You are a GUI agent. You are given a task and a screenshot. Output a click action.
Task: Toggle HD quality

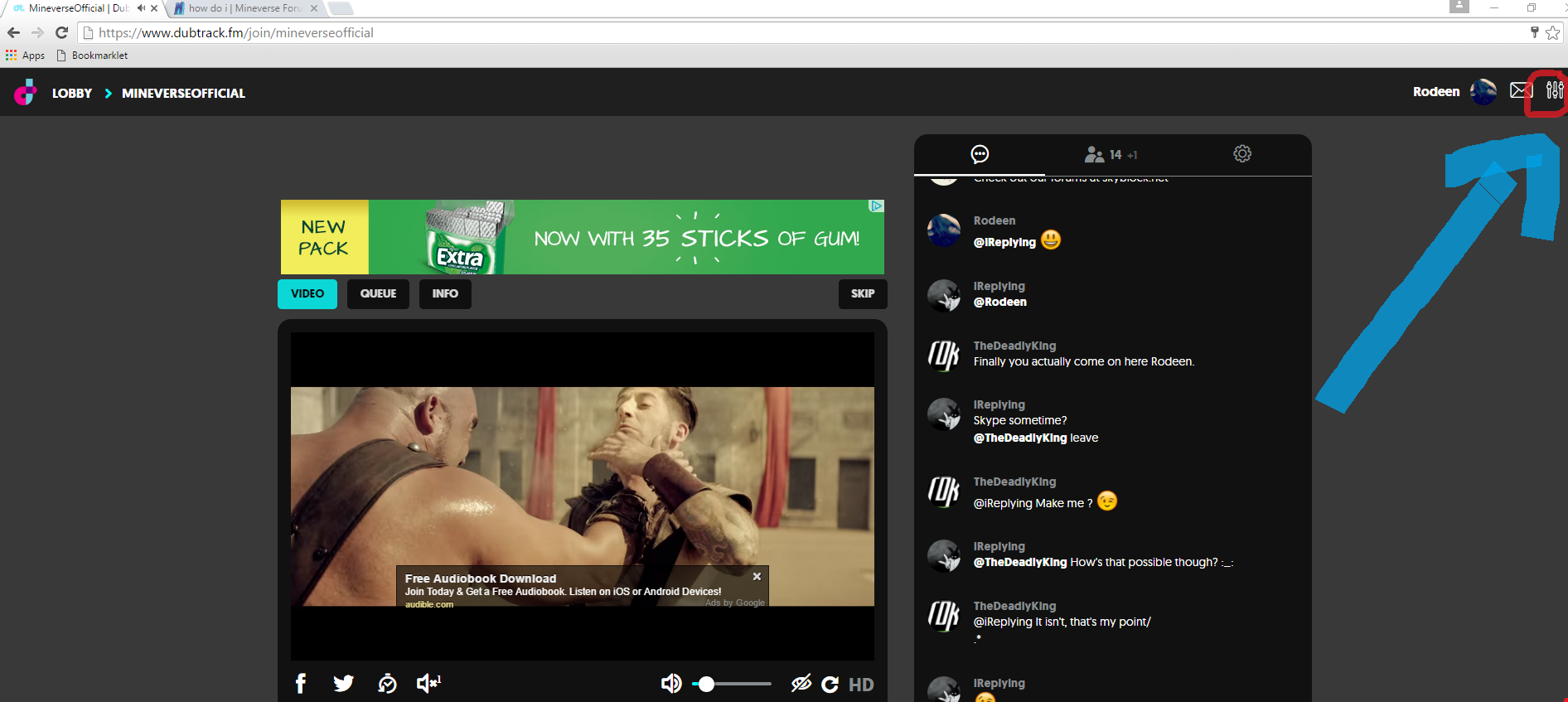[861, 685]
